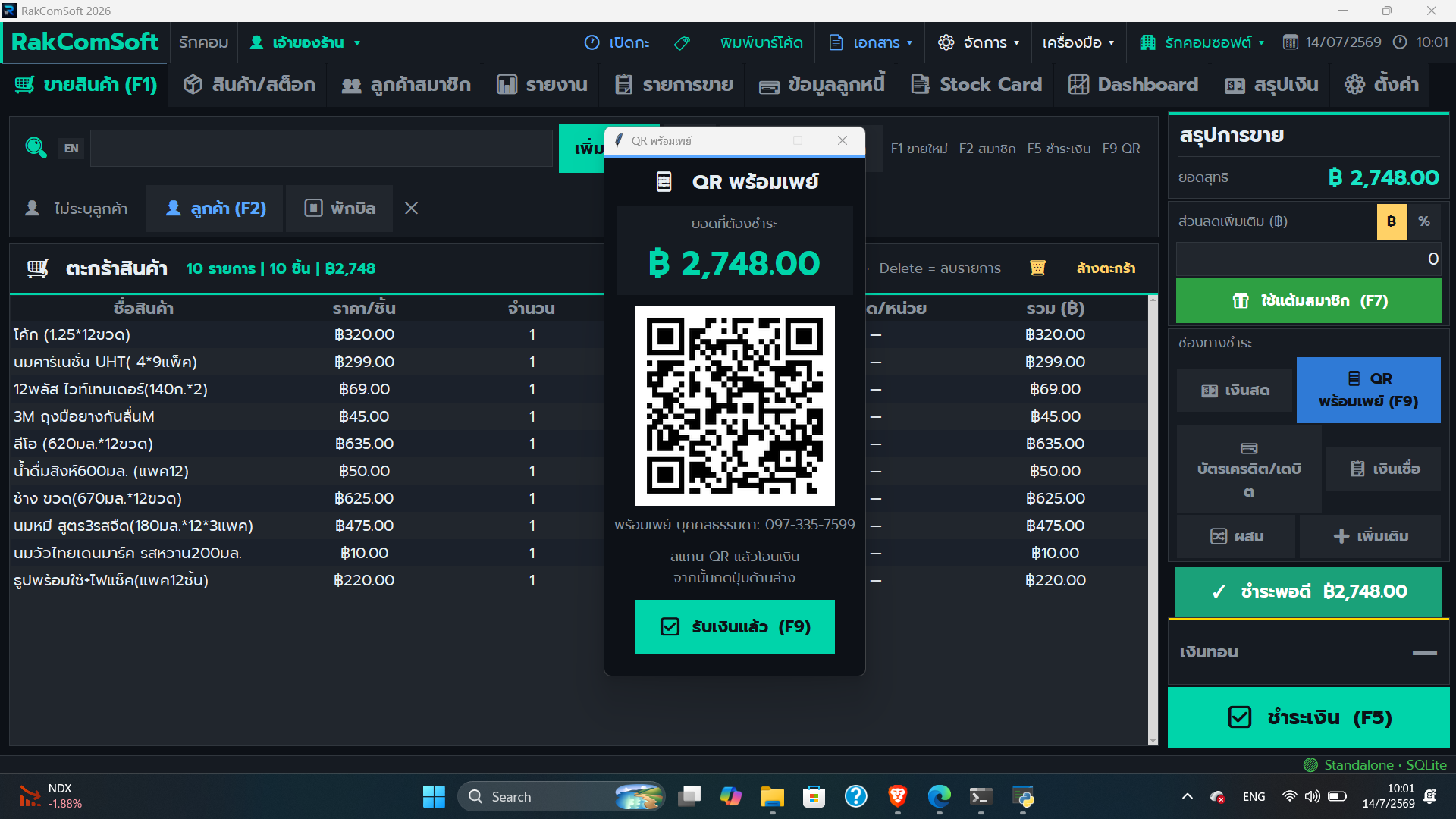Click the cart table vertical scrollbar
This screenshot has width=1456, height=819.
(1153, 520)
